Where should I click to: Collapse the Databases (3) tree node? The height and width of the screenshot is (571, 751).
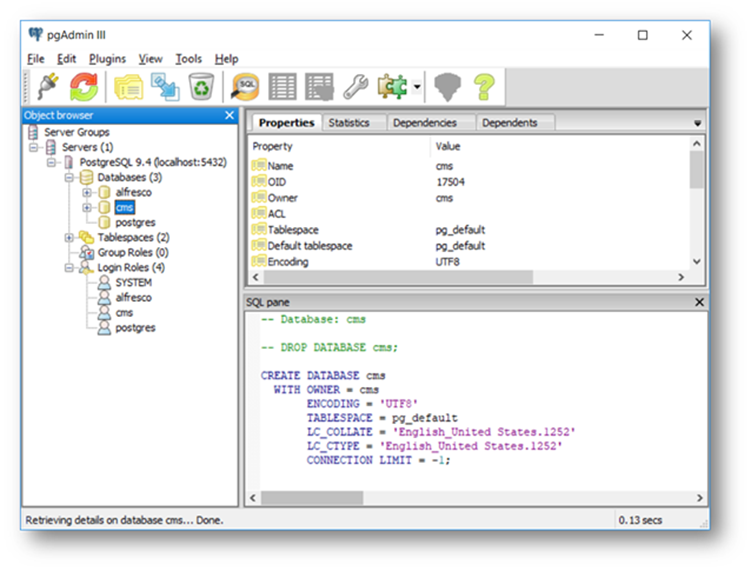point(70,177)
